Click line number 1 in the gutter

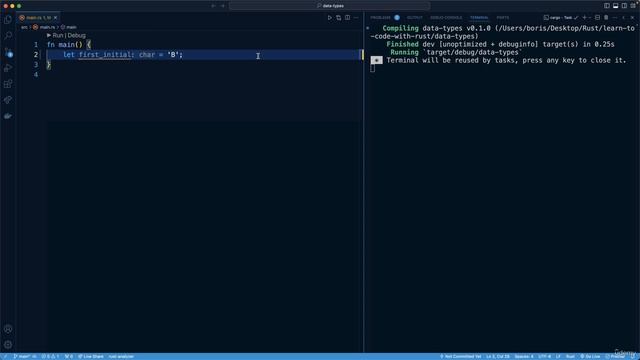tap(36, 44)
